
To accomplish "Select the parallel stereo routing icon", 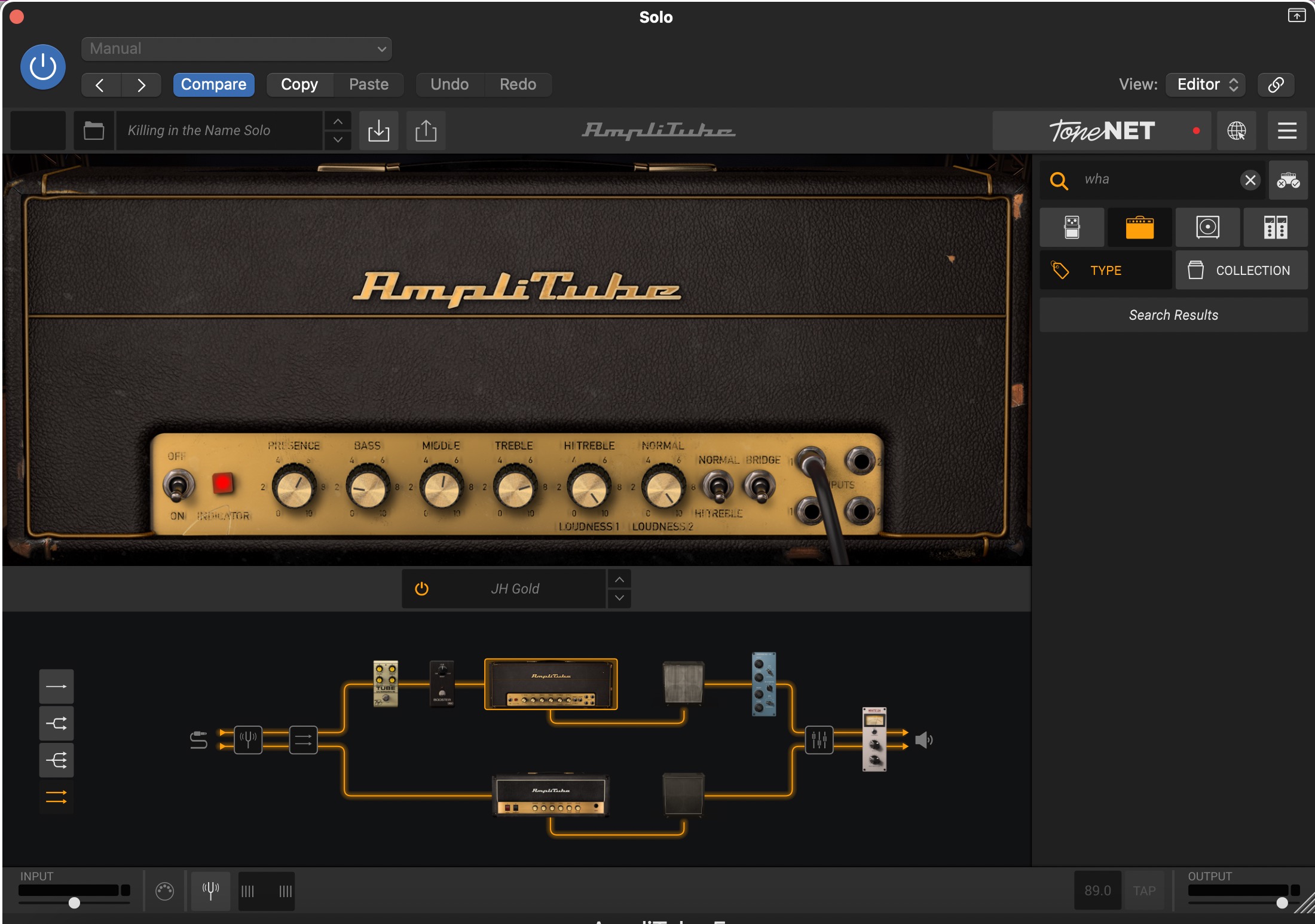I will [x=57, y=797].
